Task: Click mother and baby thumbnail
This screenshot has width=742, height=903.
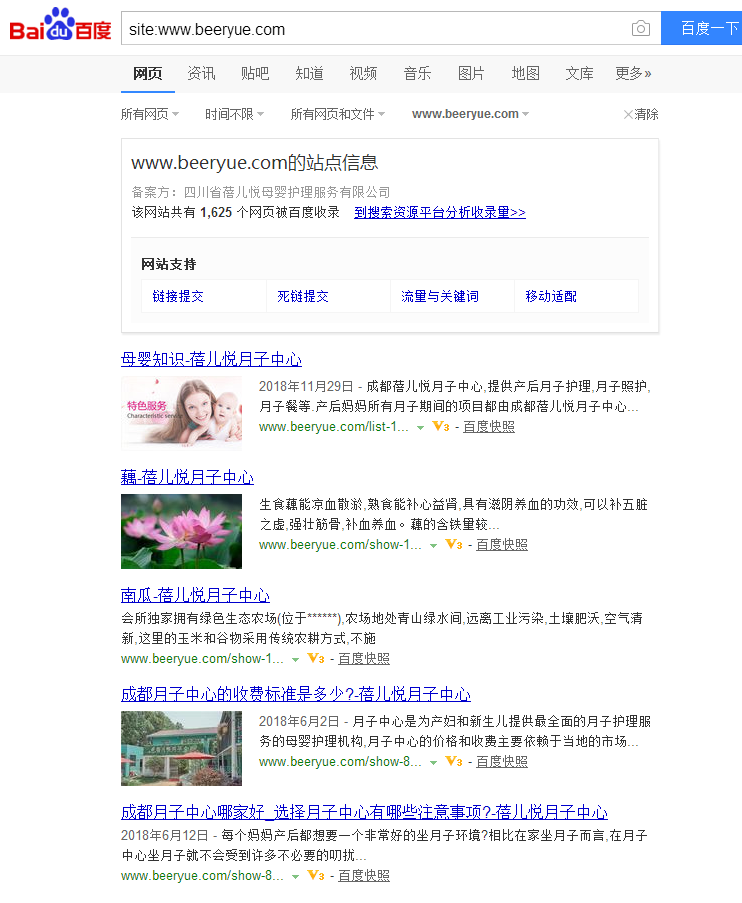Action: [x=181, y=413]
